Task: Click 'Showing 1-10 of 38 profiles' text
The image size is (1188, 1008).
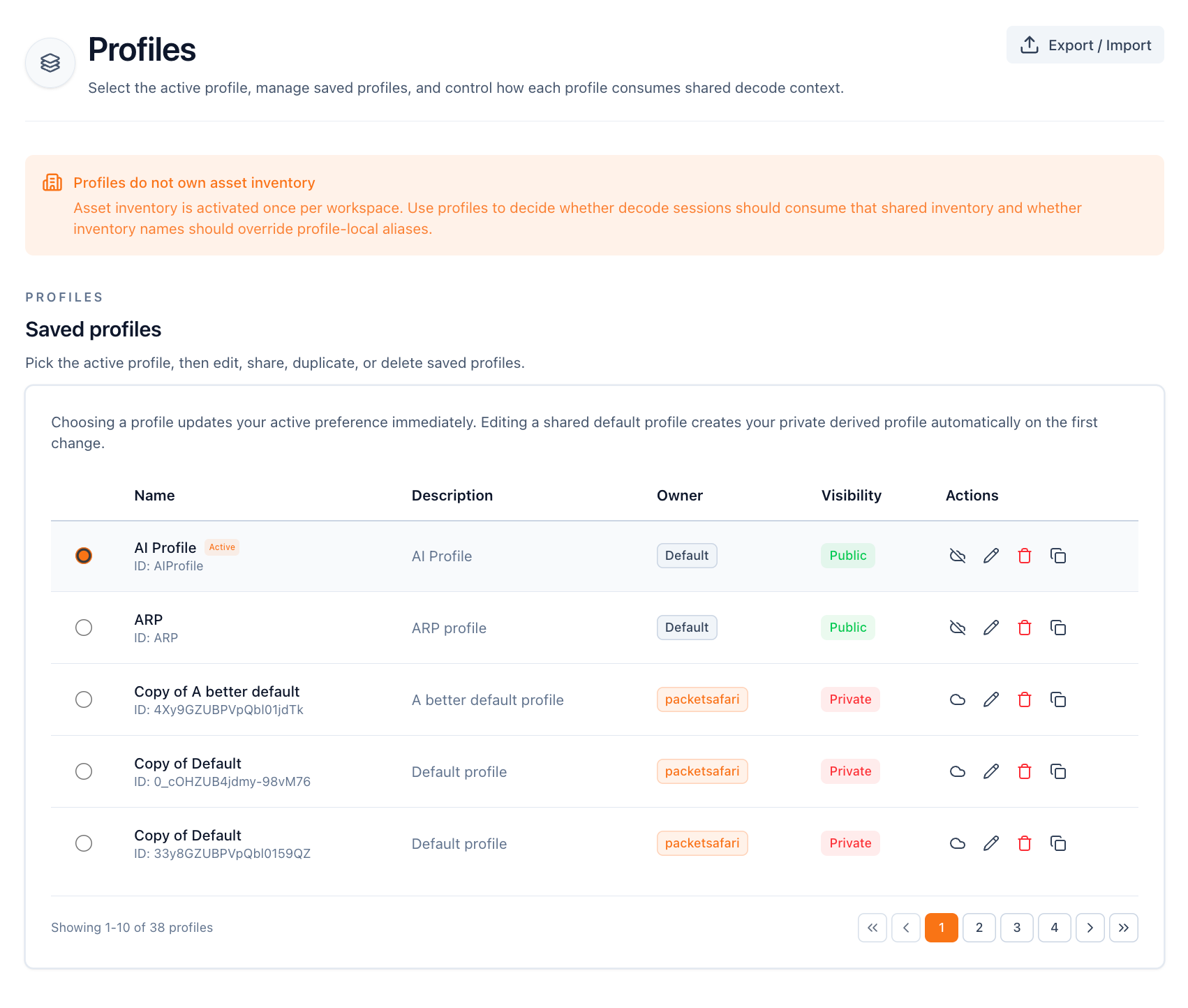Action: pos(132,928)
